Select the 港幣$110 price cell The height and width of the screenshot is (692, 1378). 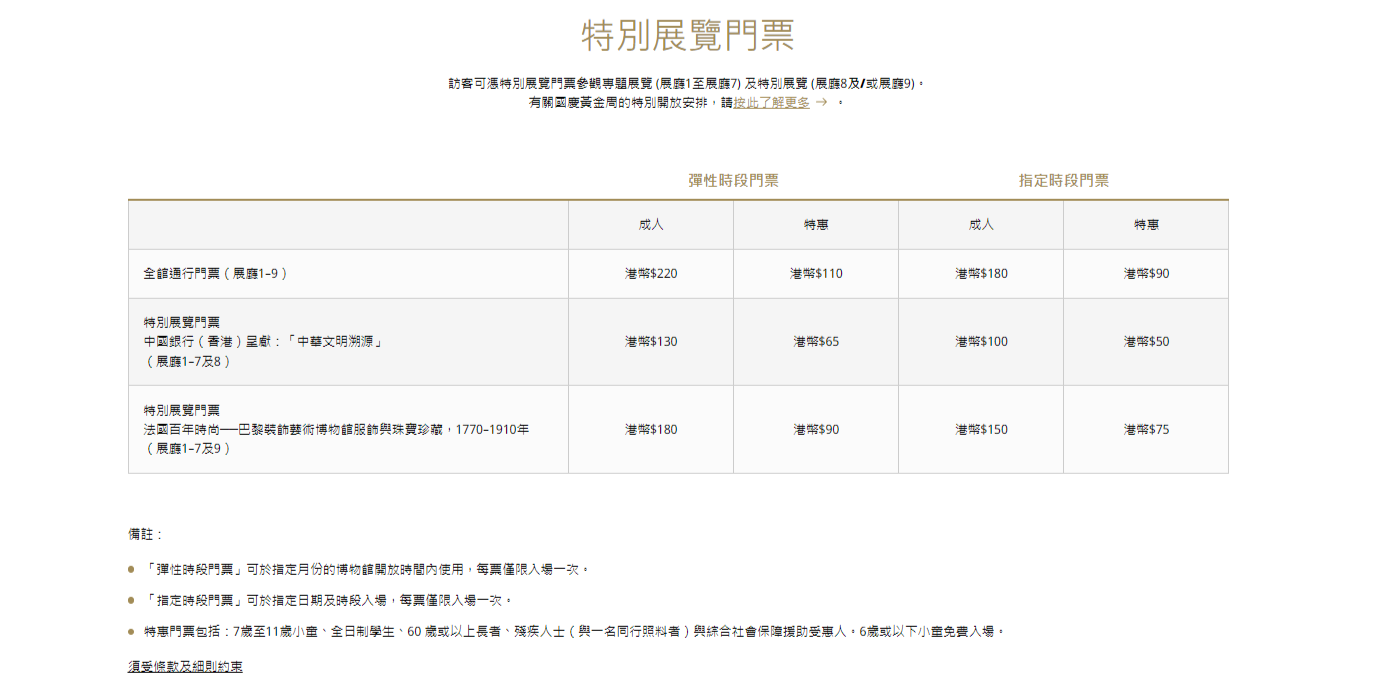pos(816,273)
